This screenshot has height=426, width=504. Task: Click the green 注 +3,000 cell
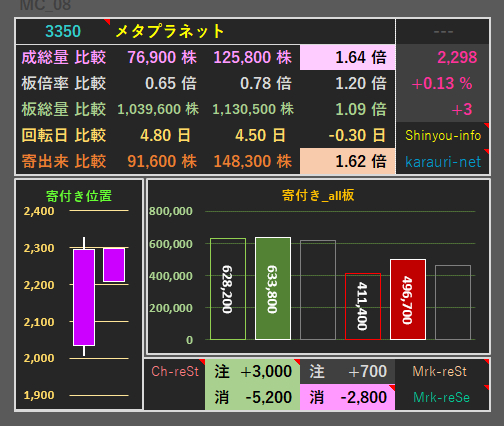click(252, 371)
